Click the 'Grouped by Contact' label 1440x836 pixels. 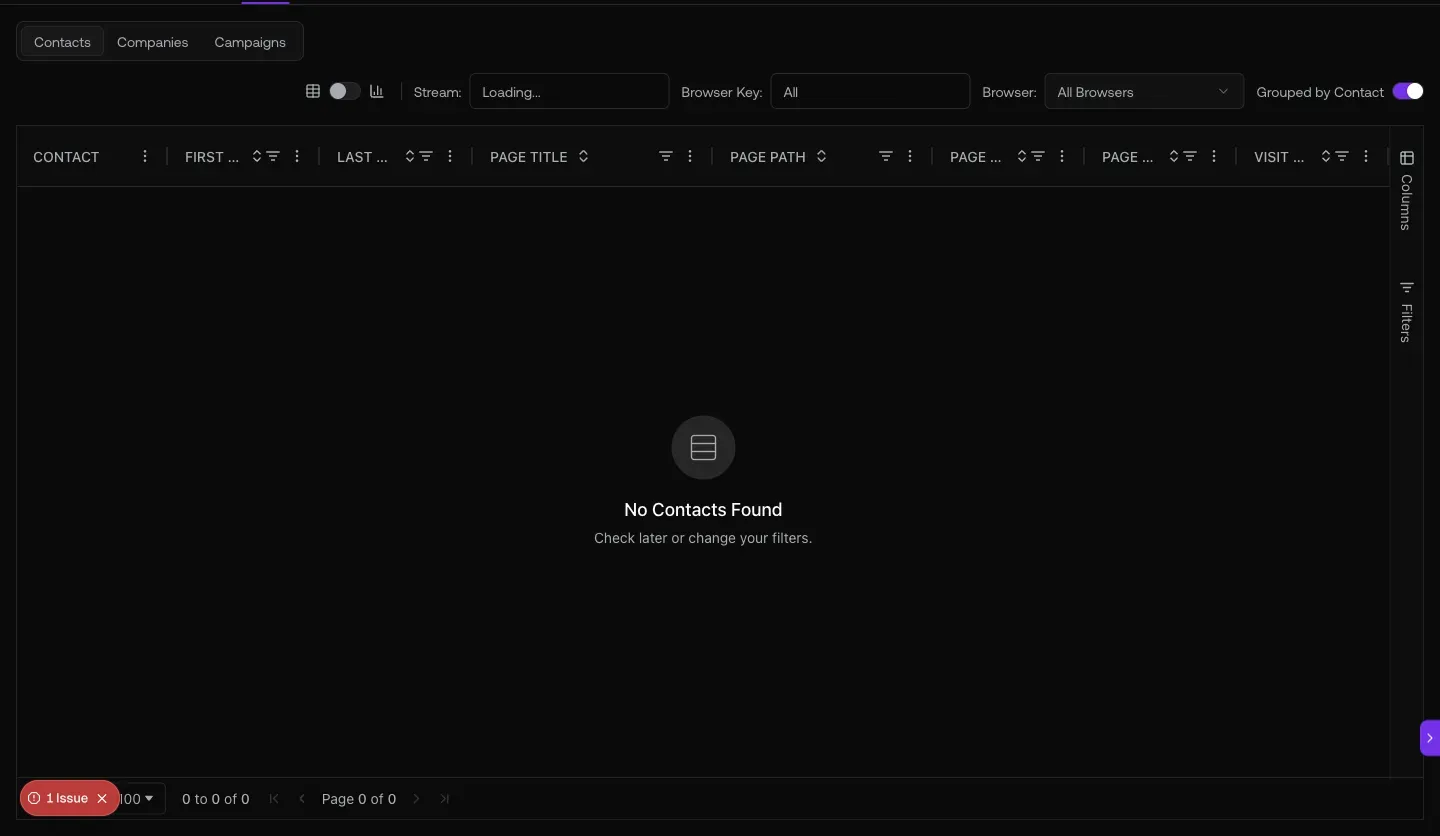pos(1320,91)
